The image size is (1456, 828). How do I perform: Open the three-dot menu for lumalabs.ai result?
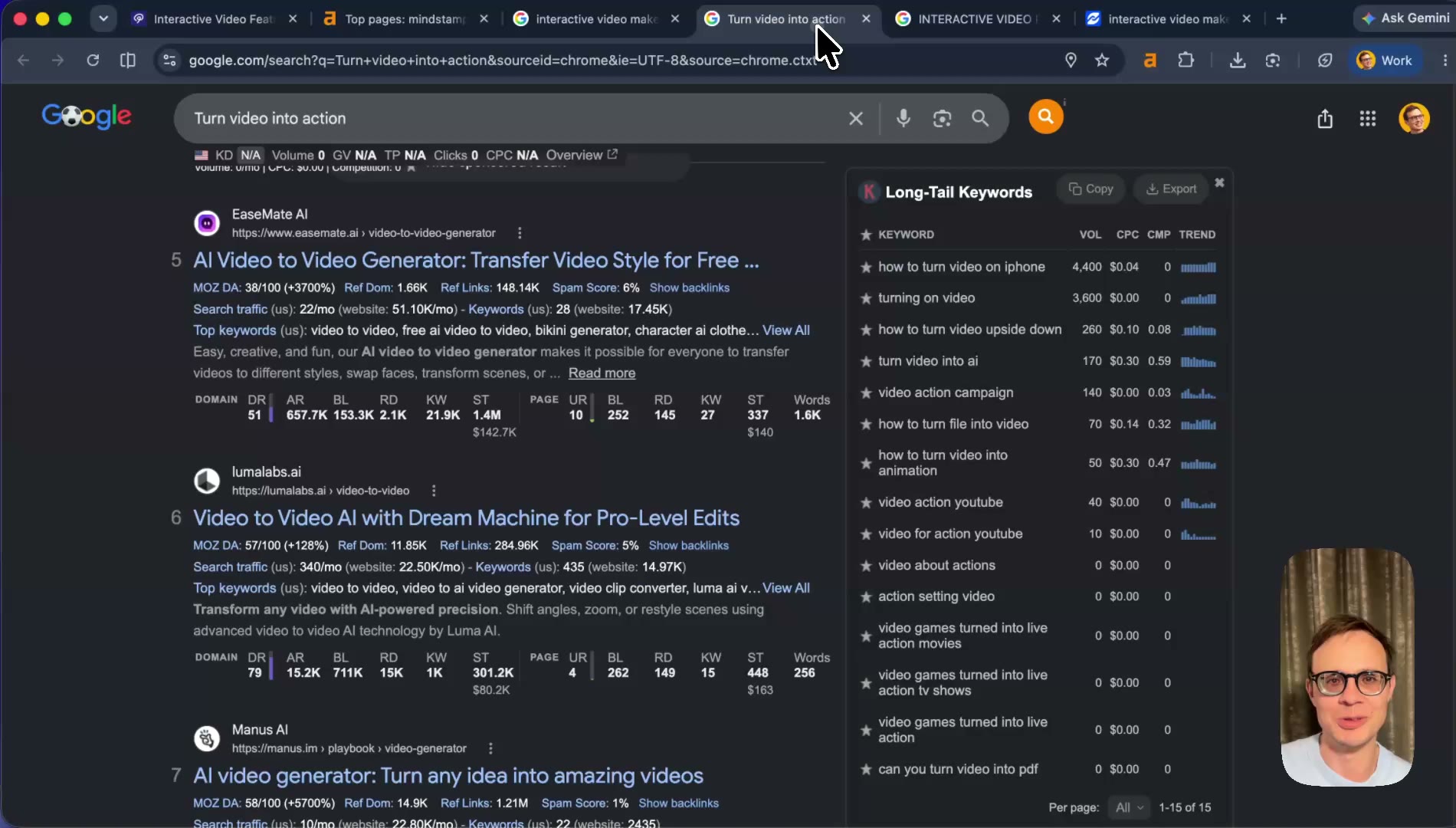(434, 491)
